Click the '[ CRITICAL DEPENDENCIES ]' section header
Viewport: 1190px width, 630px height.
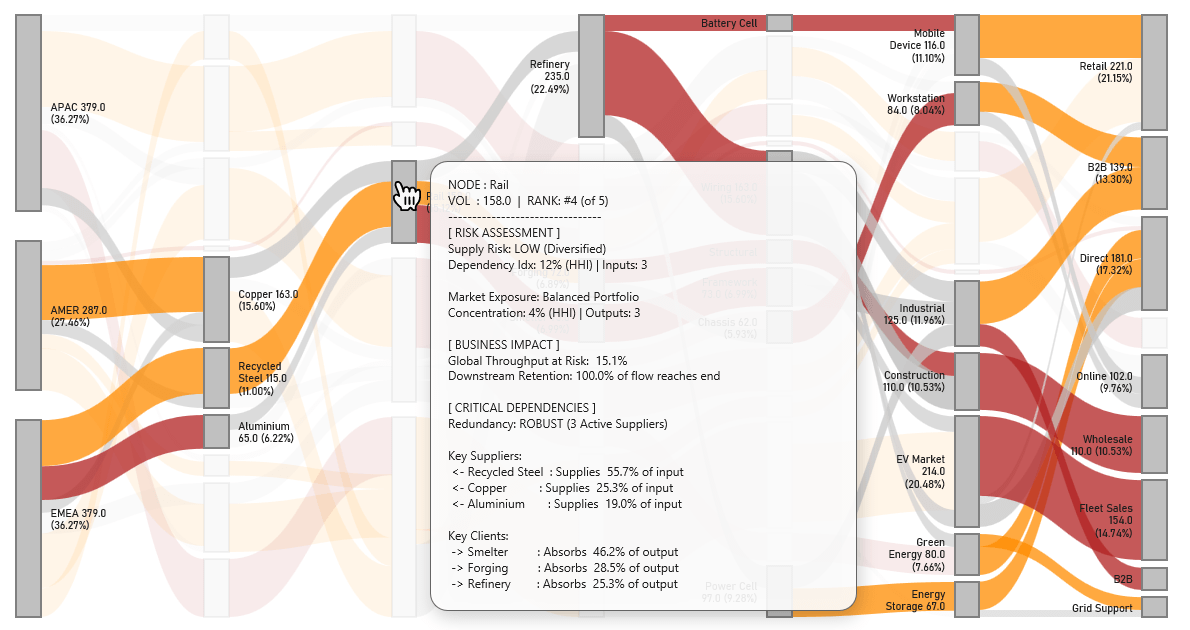(521, 408)
